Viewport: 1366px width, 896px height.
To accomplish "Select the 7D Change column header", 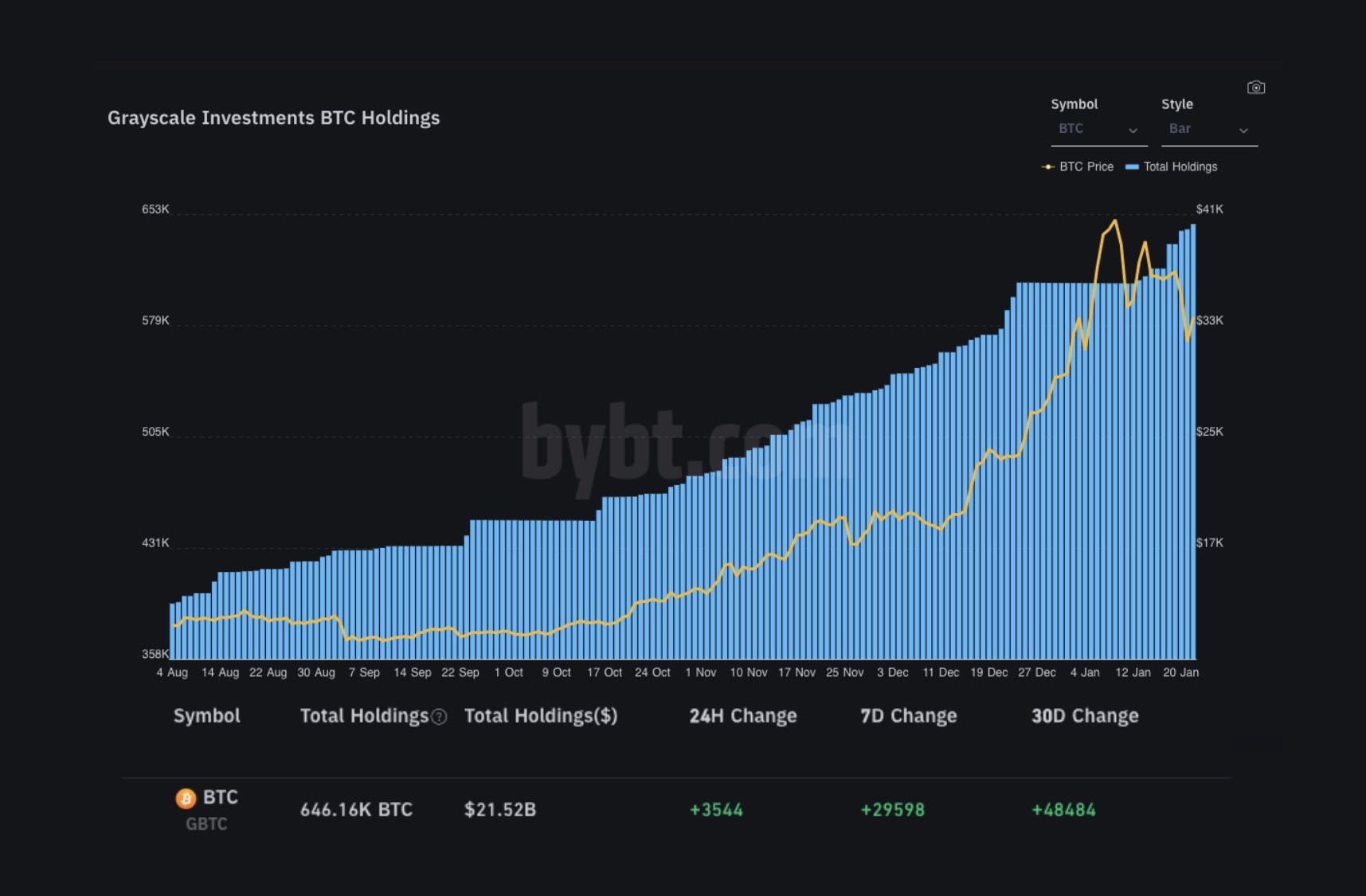I will click(x=908, y=715).
